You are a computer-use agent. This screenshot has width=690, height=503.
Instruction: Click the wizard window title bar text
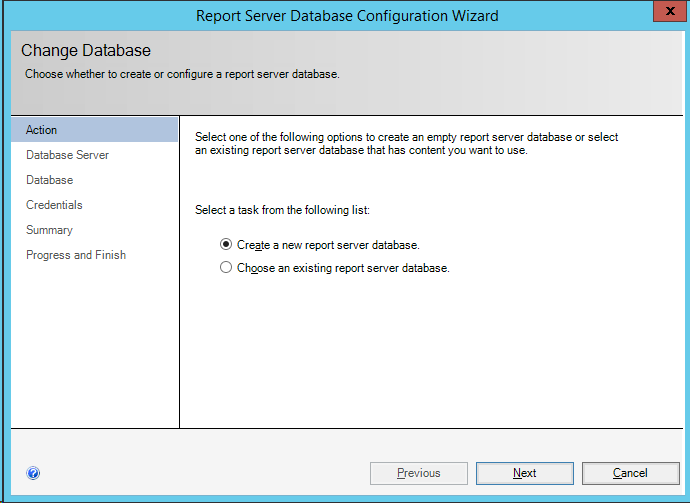click(x=347, y=16)
